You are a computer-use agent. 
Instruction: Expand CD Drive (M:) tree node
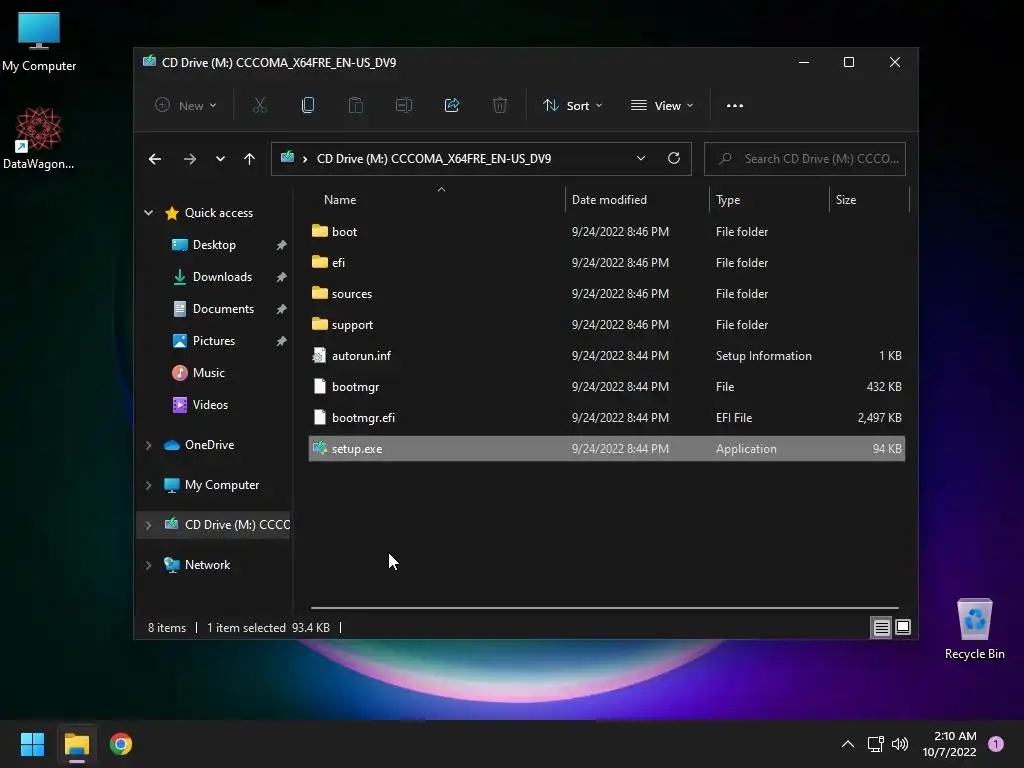[148, 525]
